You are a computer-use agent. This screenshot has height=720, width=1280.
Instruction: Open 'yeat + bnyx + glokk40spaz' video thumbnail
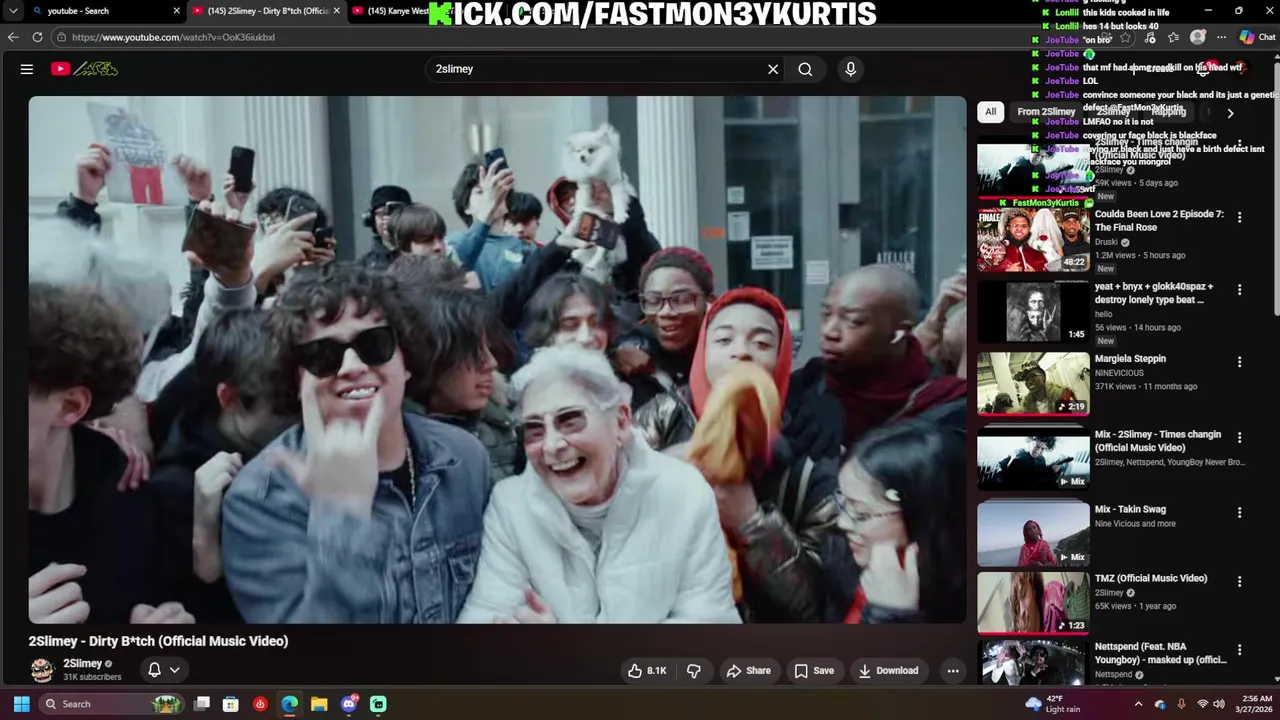(x=1033, y=312)
